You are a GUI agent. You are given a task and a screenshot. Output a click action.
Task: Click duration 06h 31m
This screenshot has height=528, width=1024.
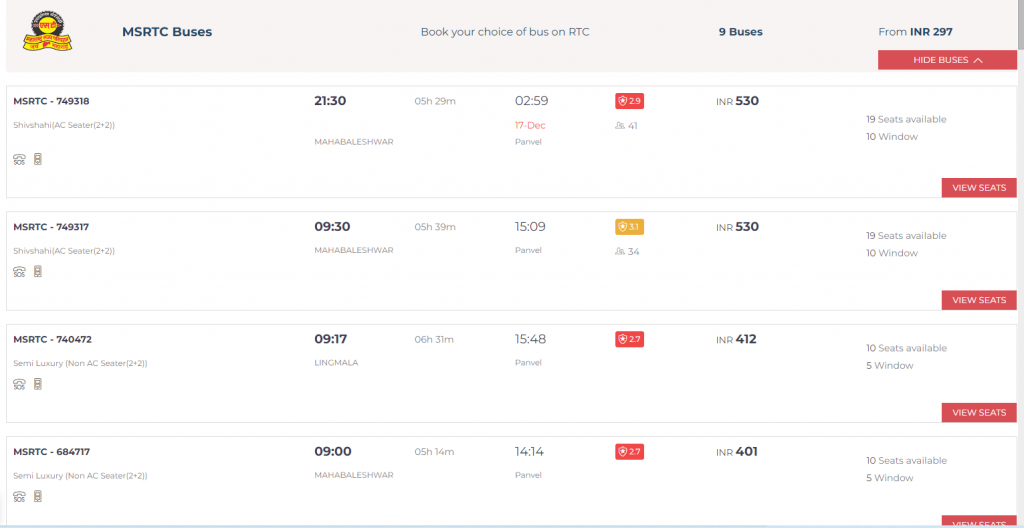pos(434,339)
